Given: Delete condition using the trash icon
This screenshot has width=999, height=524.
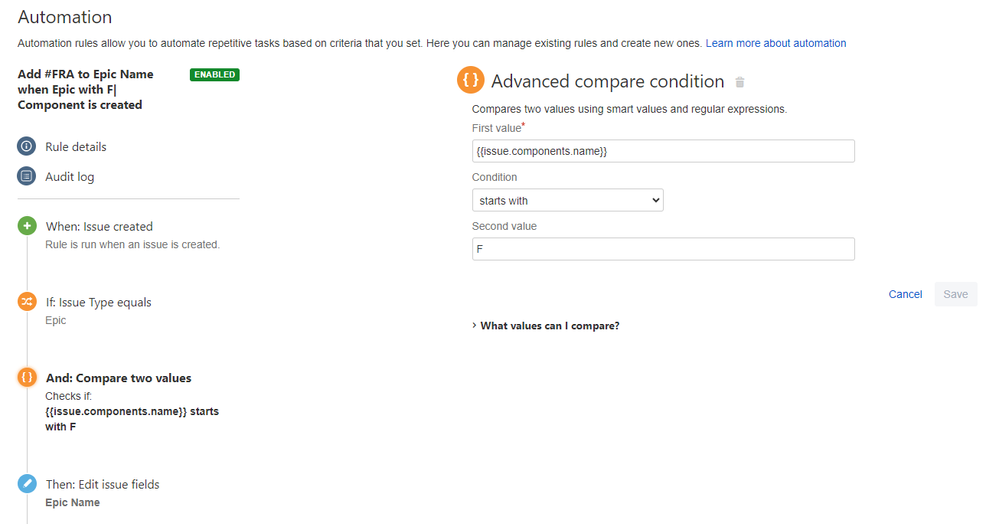Looking at the screenshot, I should tap(740, 82).
